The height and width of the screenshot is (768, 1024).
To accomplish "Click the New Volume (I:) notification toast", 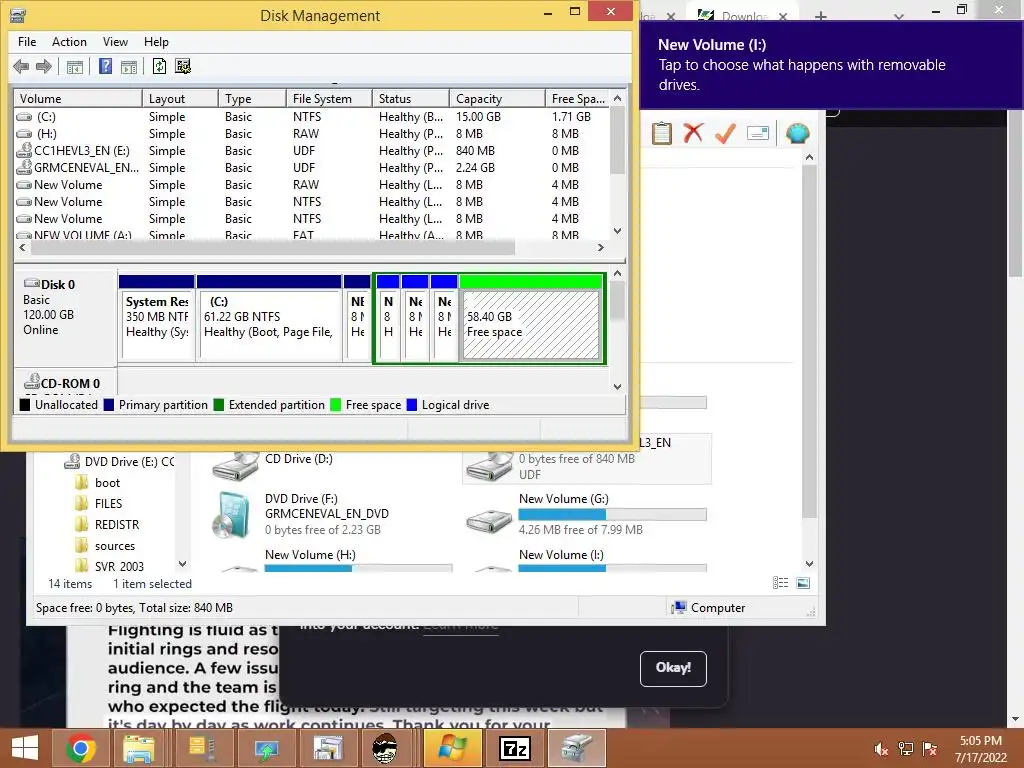I will click(x=831, y=65).
